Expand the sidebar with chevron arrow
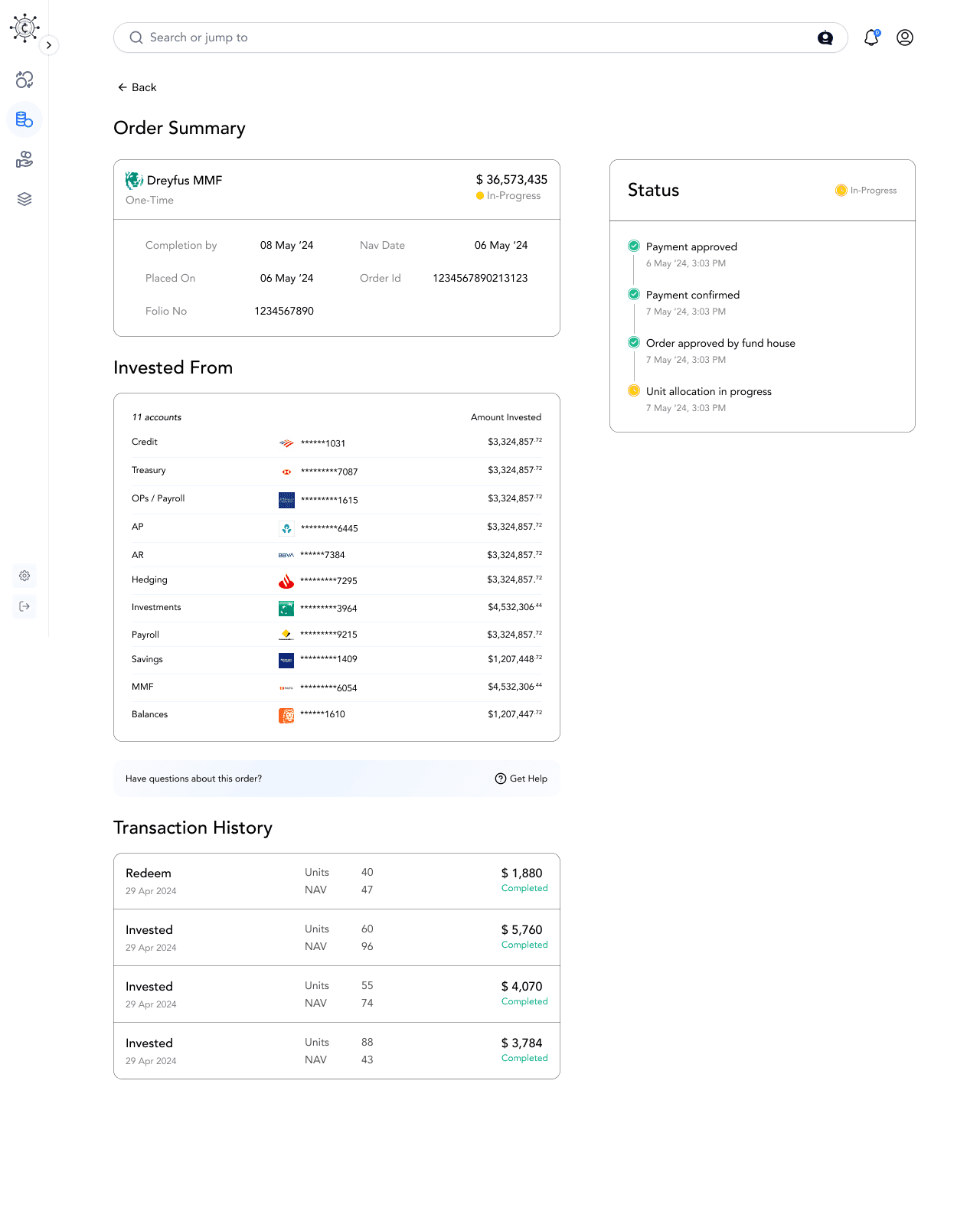The width and height of the screenshot is (980, 1208). tap(49, 45)
